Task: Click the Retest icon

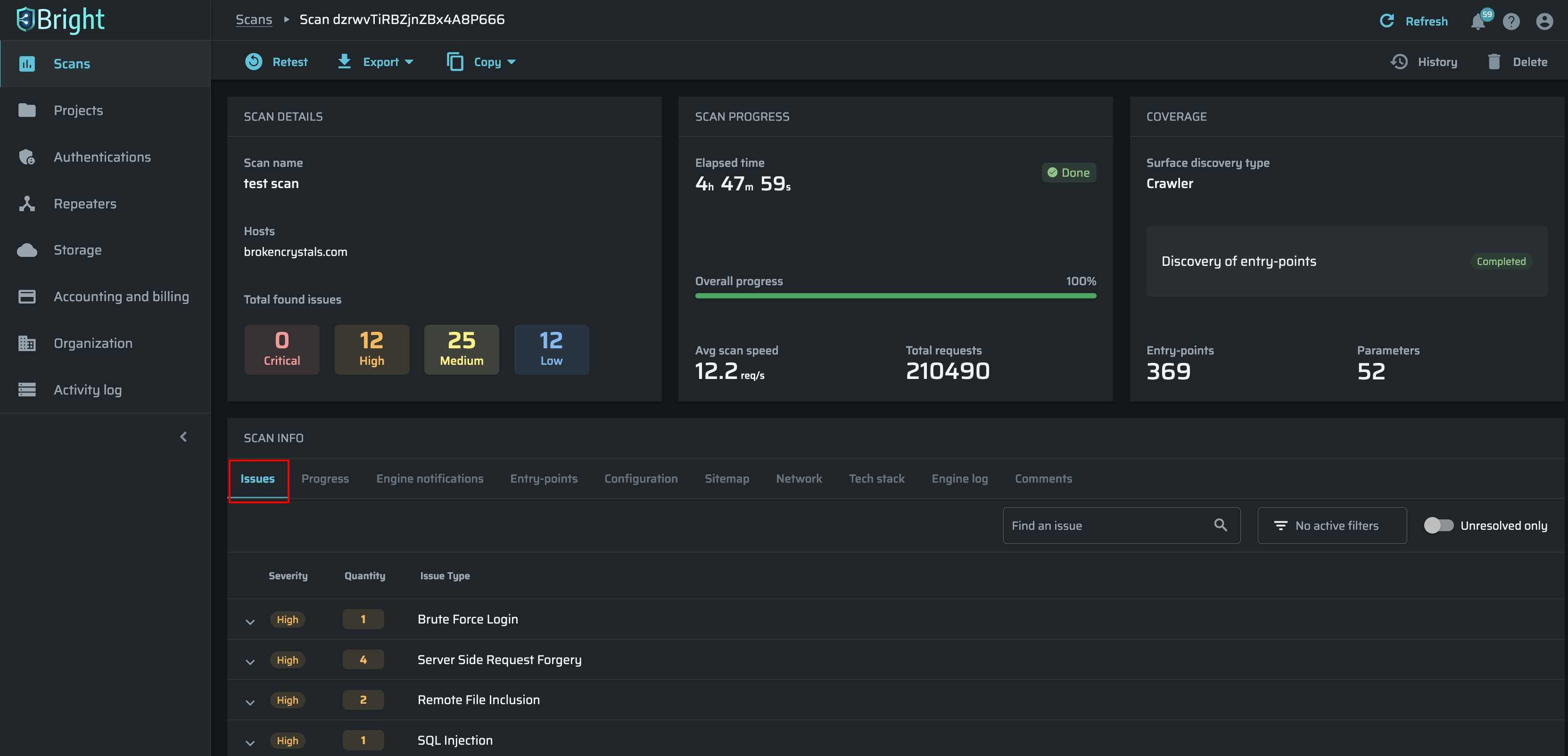Action: [x=254, y=61]
